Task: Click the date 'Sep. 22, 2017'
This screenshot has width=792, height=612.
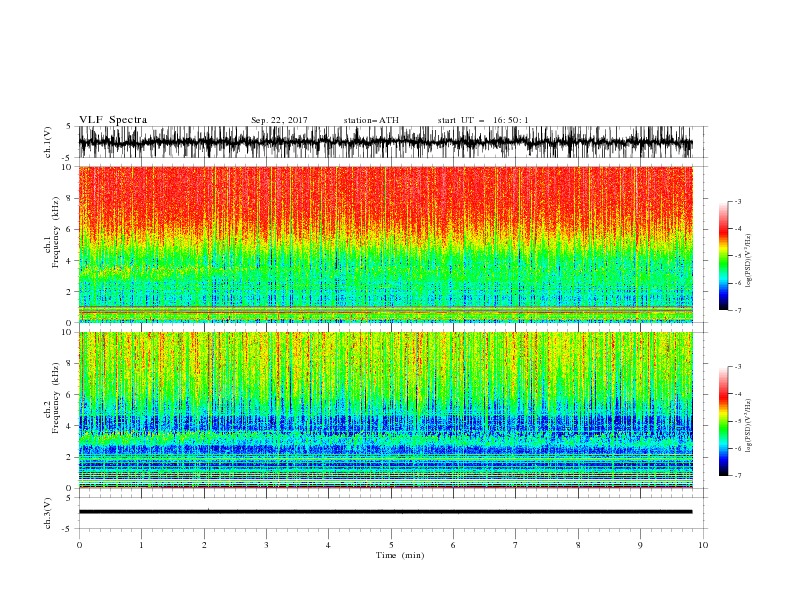Action: [x=279, y=120]
